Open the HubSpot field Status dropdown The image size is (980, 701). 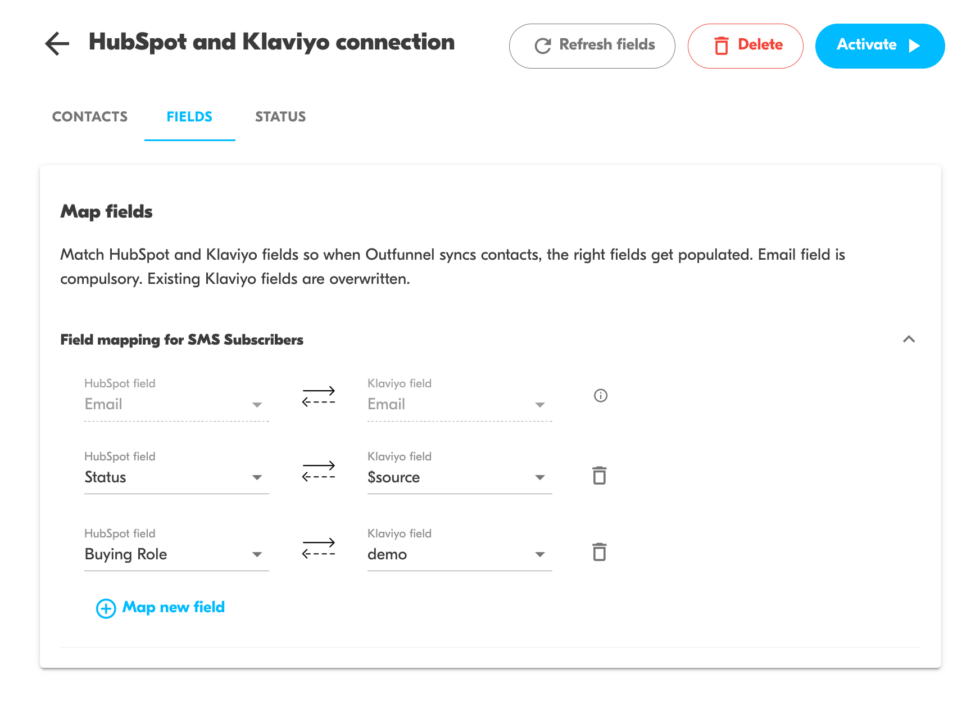176,477
